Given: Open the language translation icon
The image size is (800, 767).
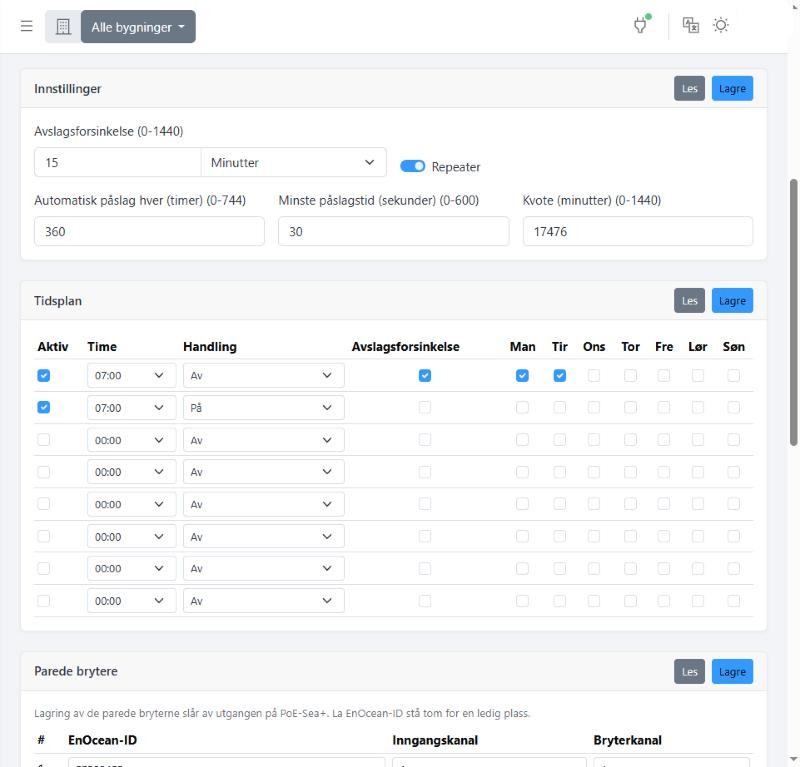Looking at the screenshot, I should point(691,24).
